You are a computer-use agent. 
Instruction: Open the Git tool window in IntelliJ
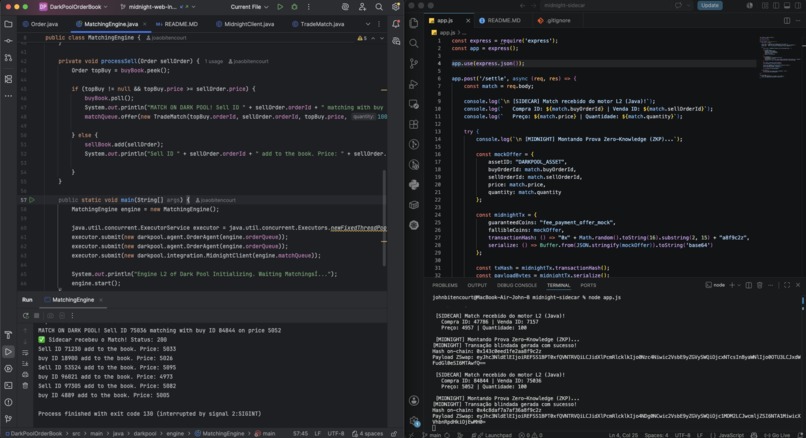pyautogui.click(x=8, y=418)
